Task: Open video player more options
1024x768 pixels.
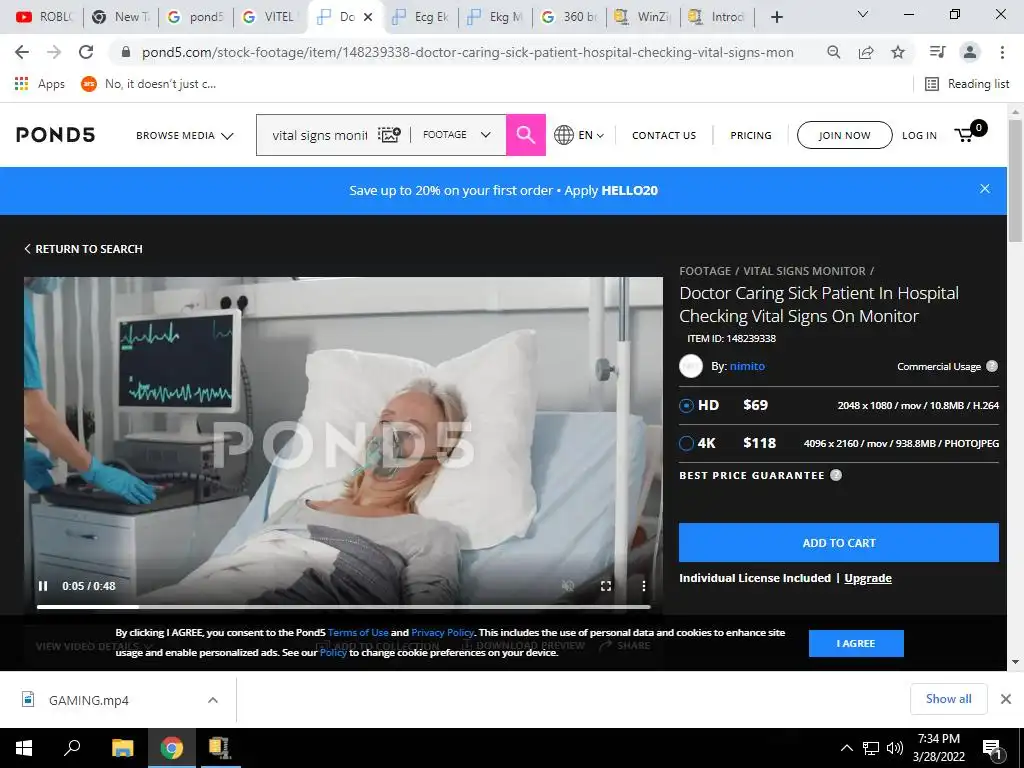Action: tap(644, 586)
